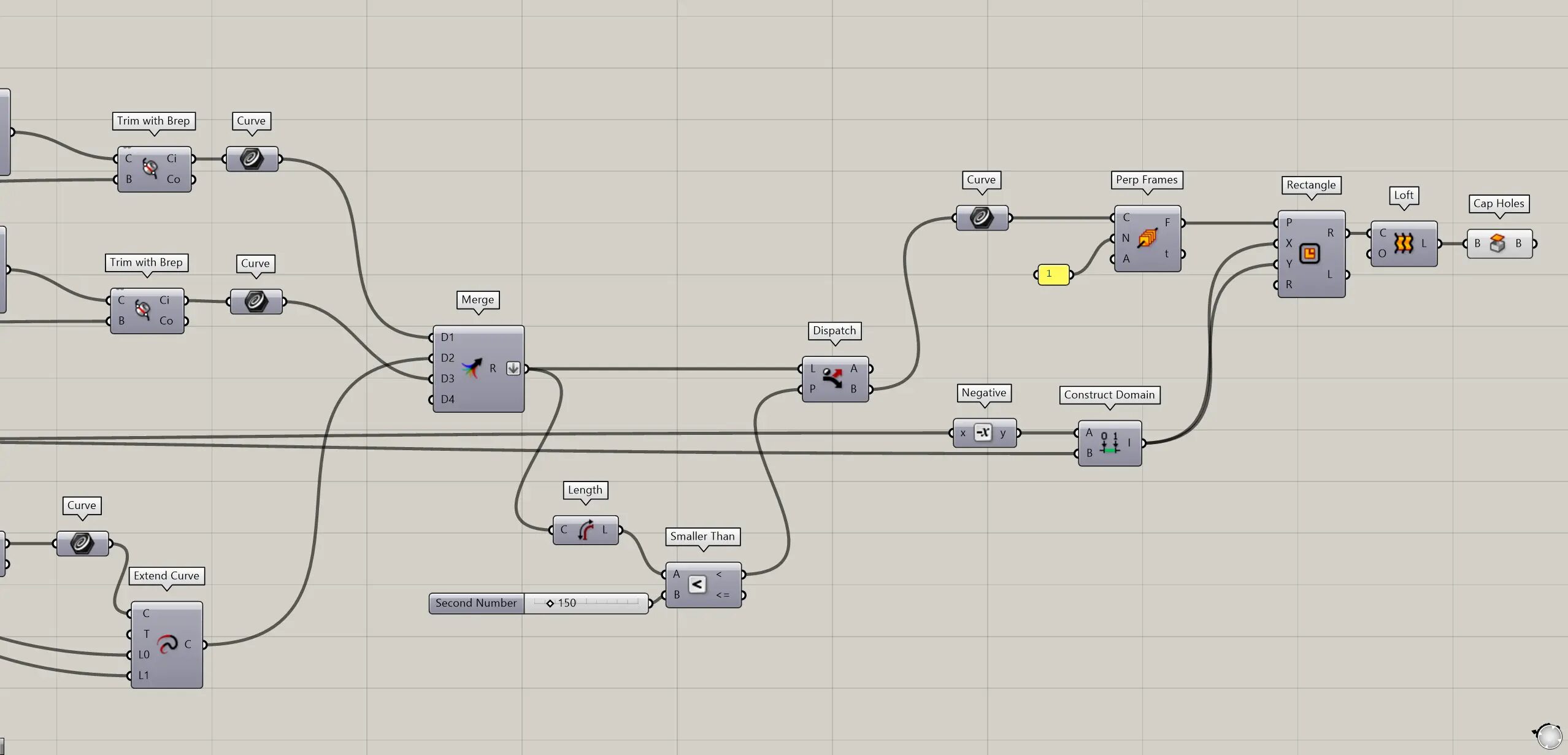Select the Curve parameter after upper Trim with Brep

pyautogui.click(x=252, y=159)
